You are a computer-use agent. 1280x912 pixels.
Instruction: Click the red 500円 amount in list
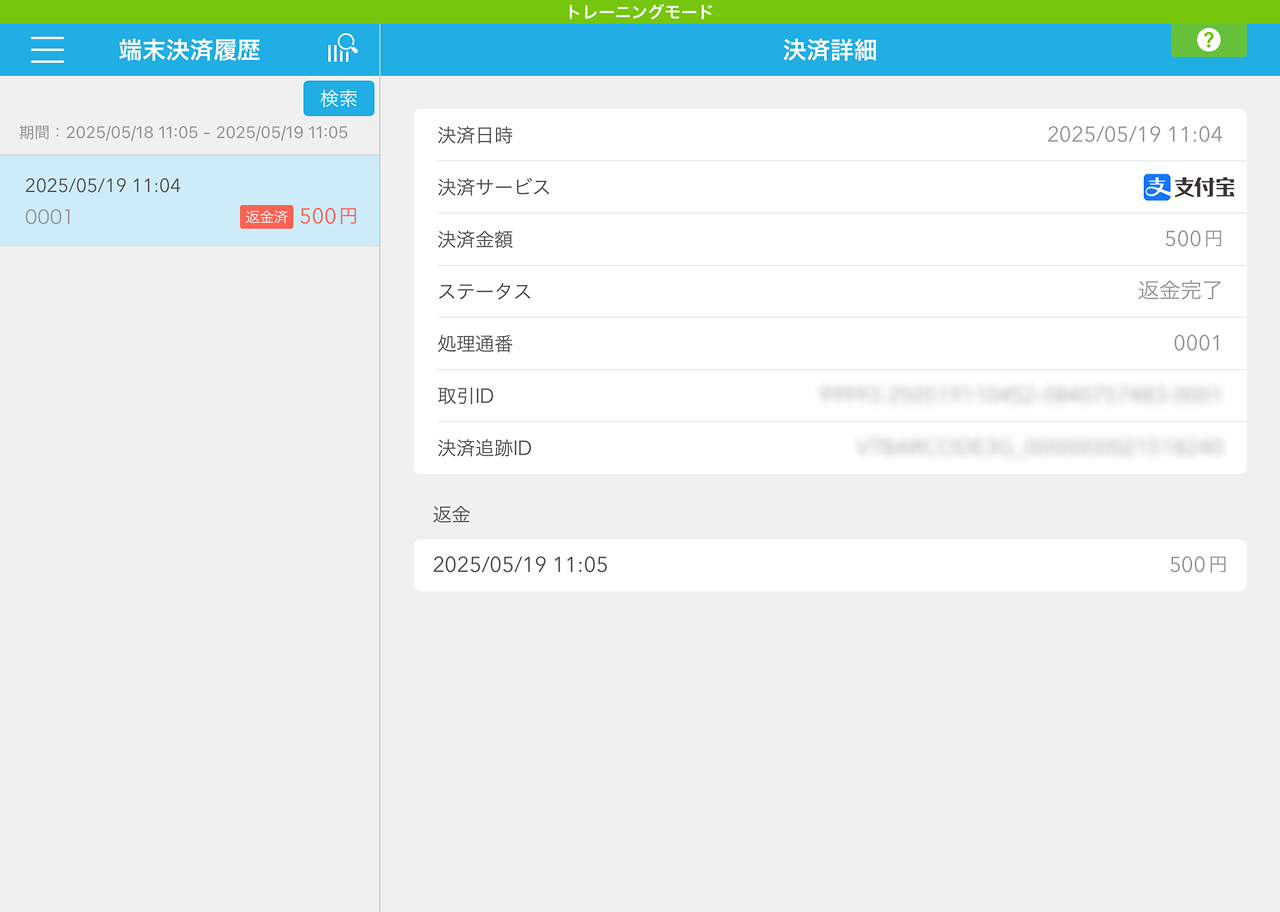328,216
